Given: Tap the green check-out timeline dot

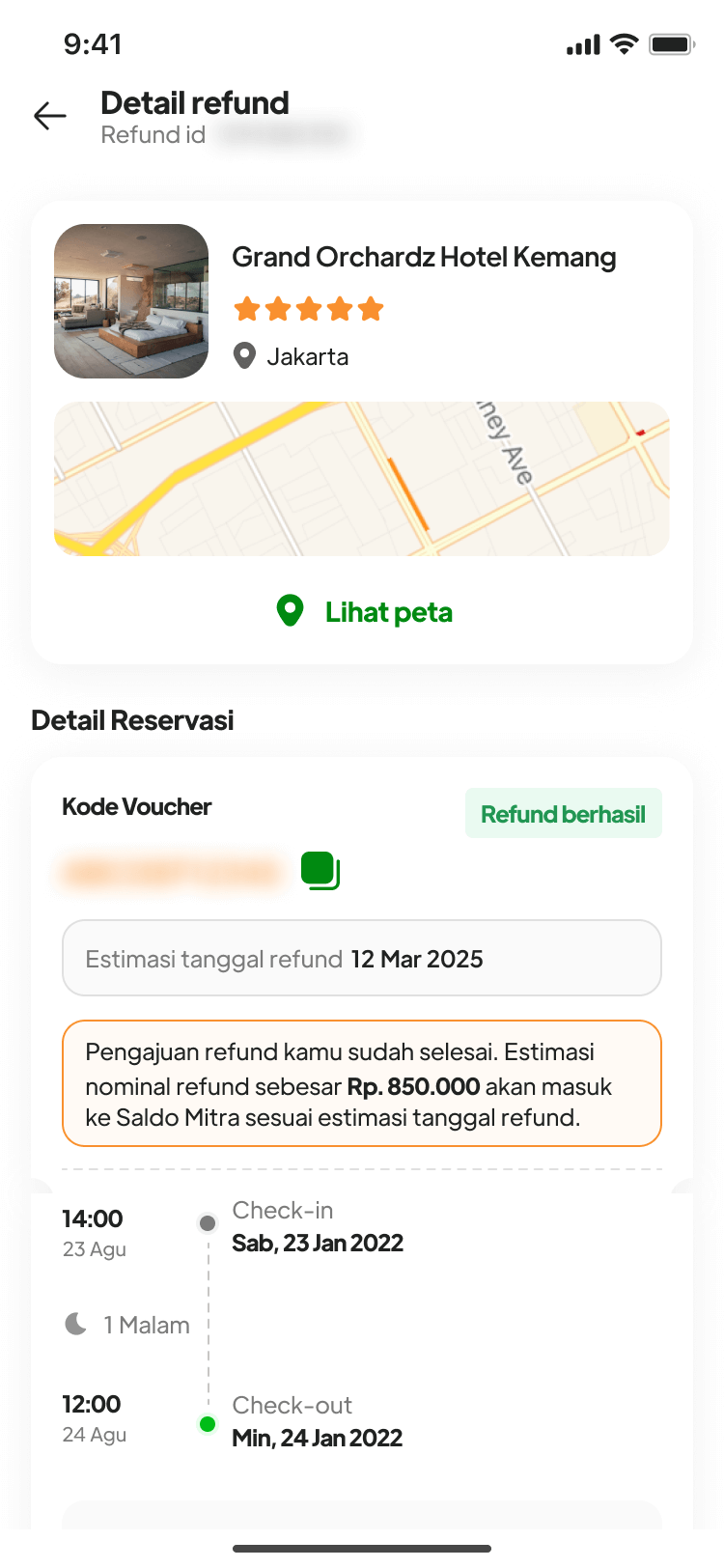Looking at the screenshot, I should coord(208,1424).
